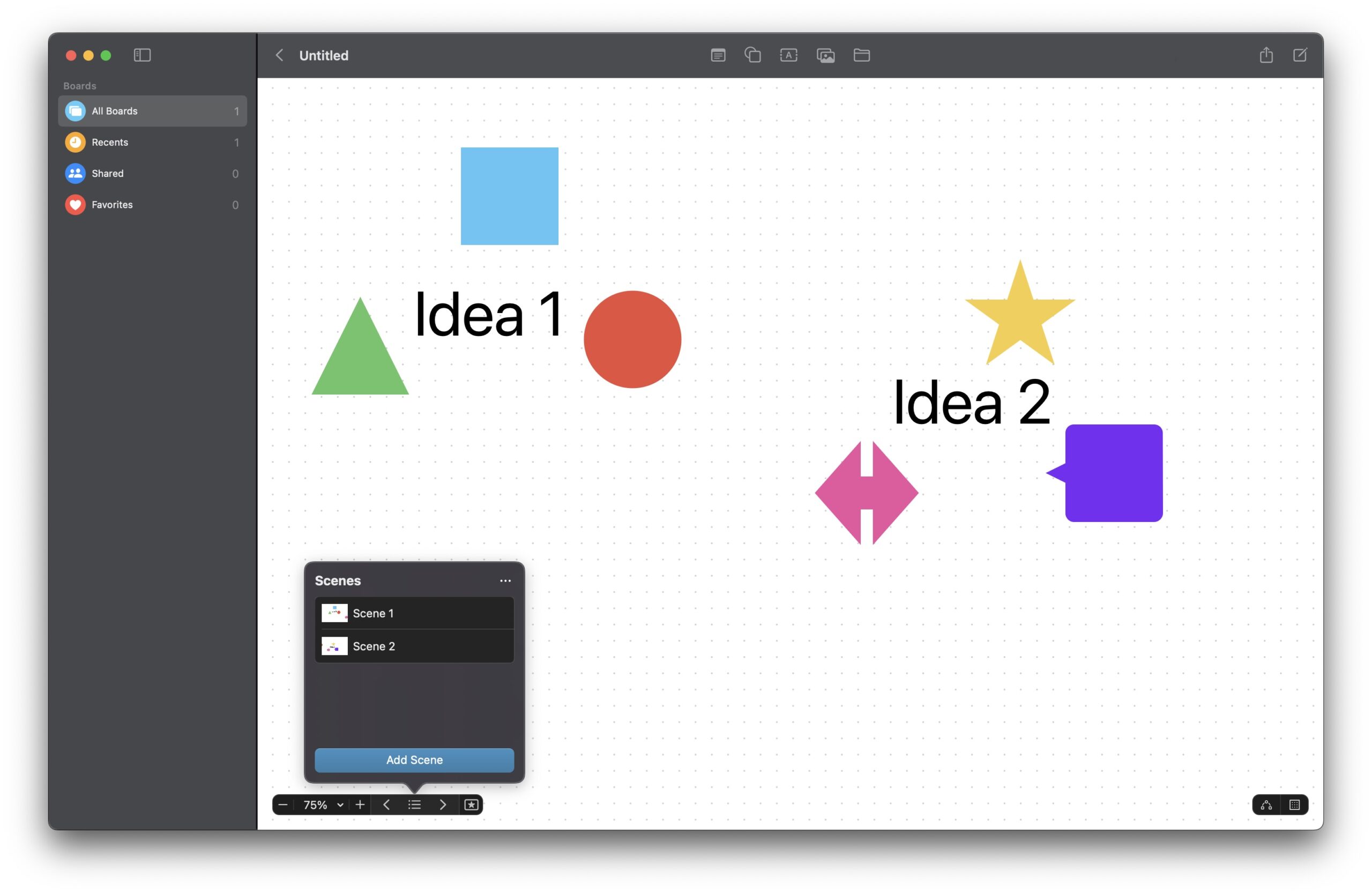Click the sidebar toggle icon

click(x=141, y=55)
